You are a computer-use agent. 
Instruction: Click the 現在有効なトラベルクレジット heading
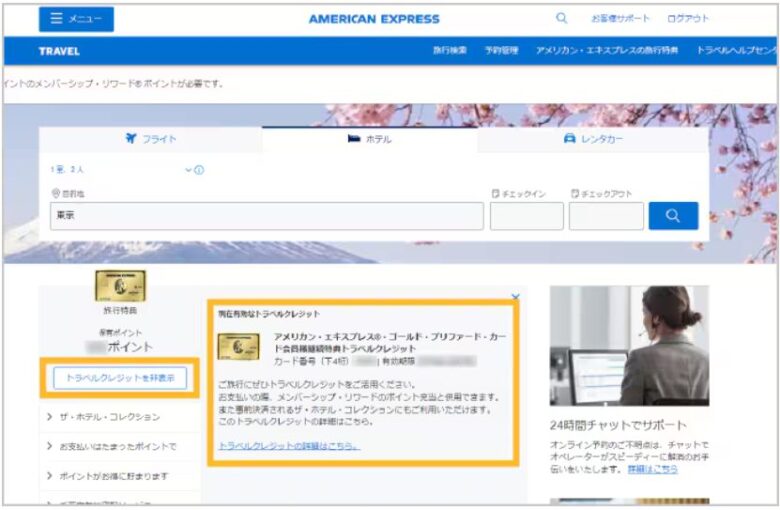tap(269, 314)
